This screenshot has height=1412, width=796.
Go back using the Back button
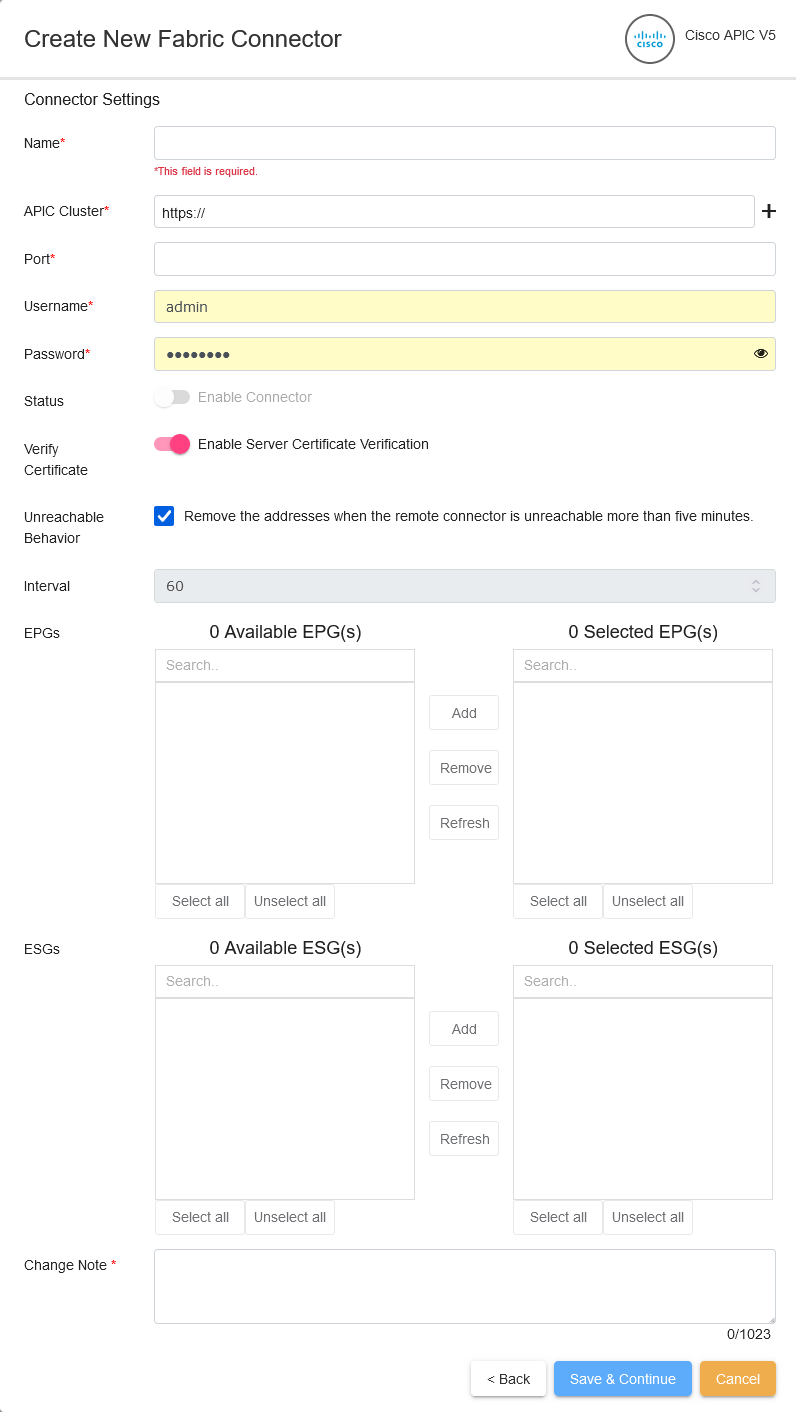508,1378
